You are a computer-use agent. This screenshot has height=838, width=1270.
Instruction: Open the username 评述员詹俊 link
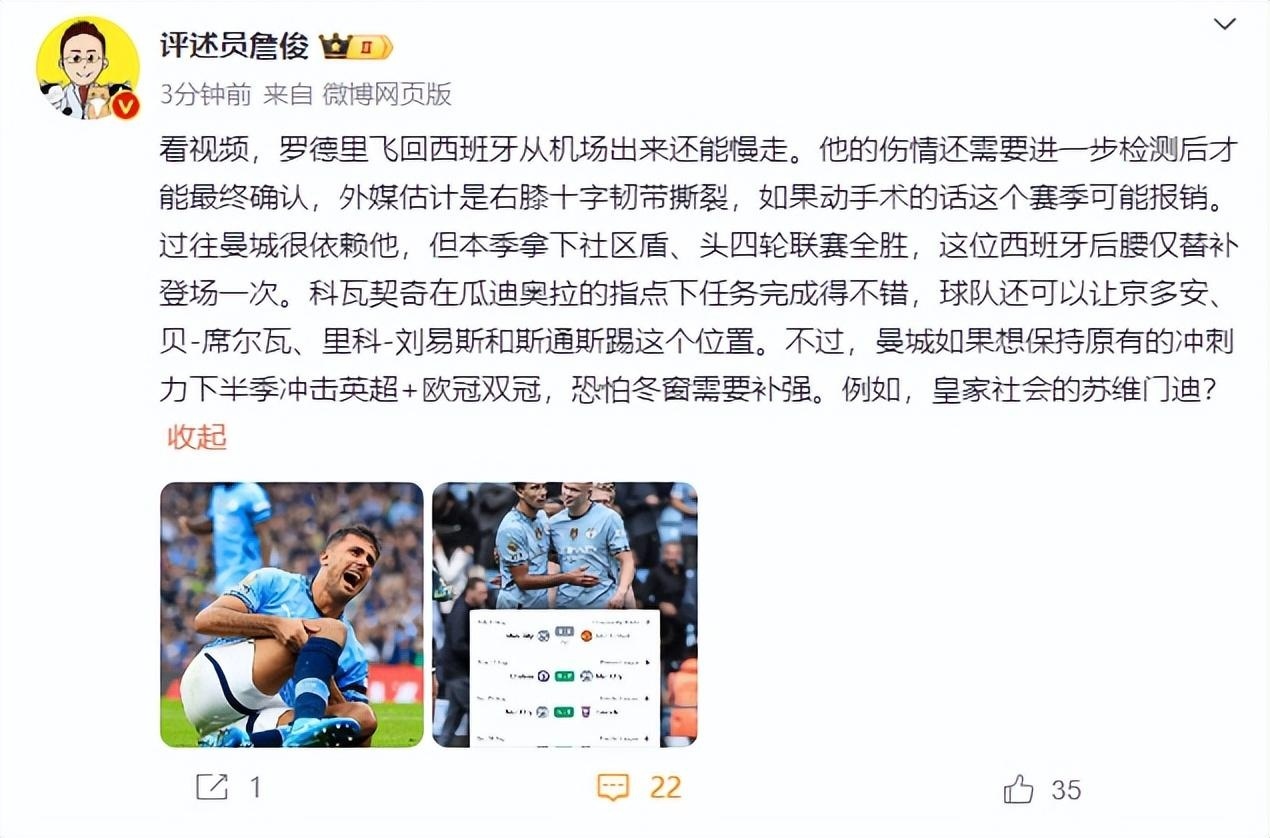coord(234,46)
